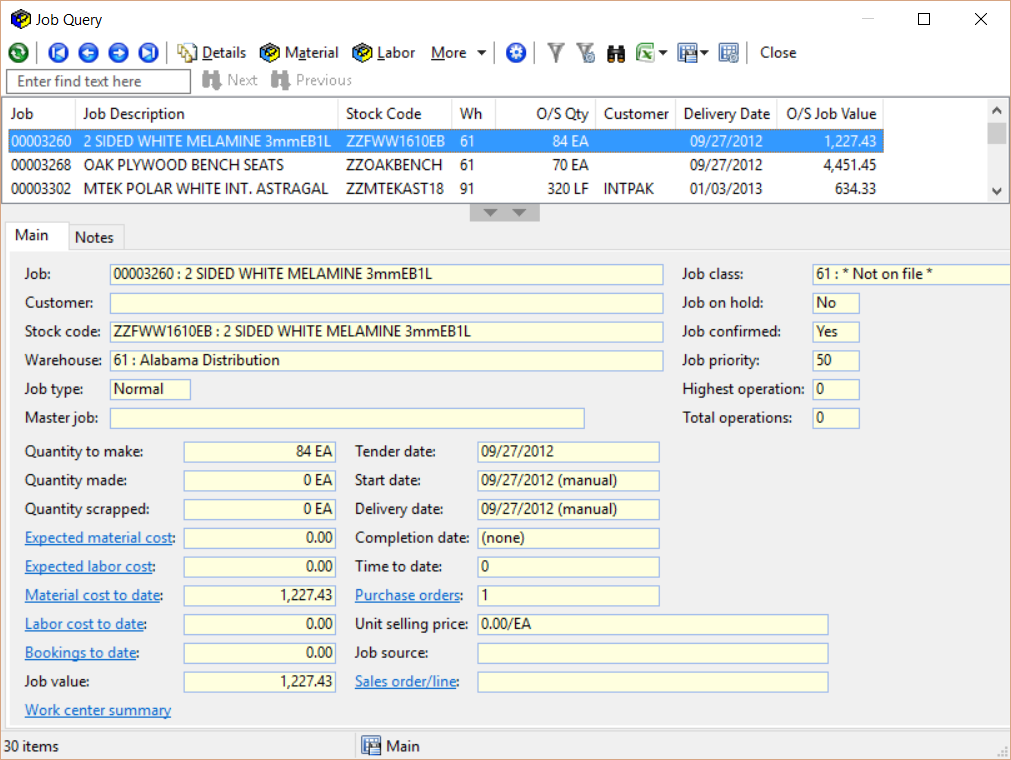Sort by Job Description column header
1011x760 pixels.
tap(206, 114)
